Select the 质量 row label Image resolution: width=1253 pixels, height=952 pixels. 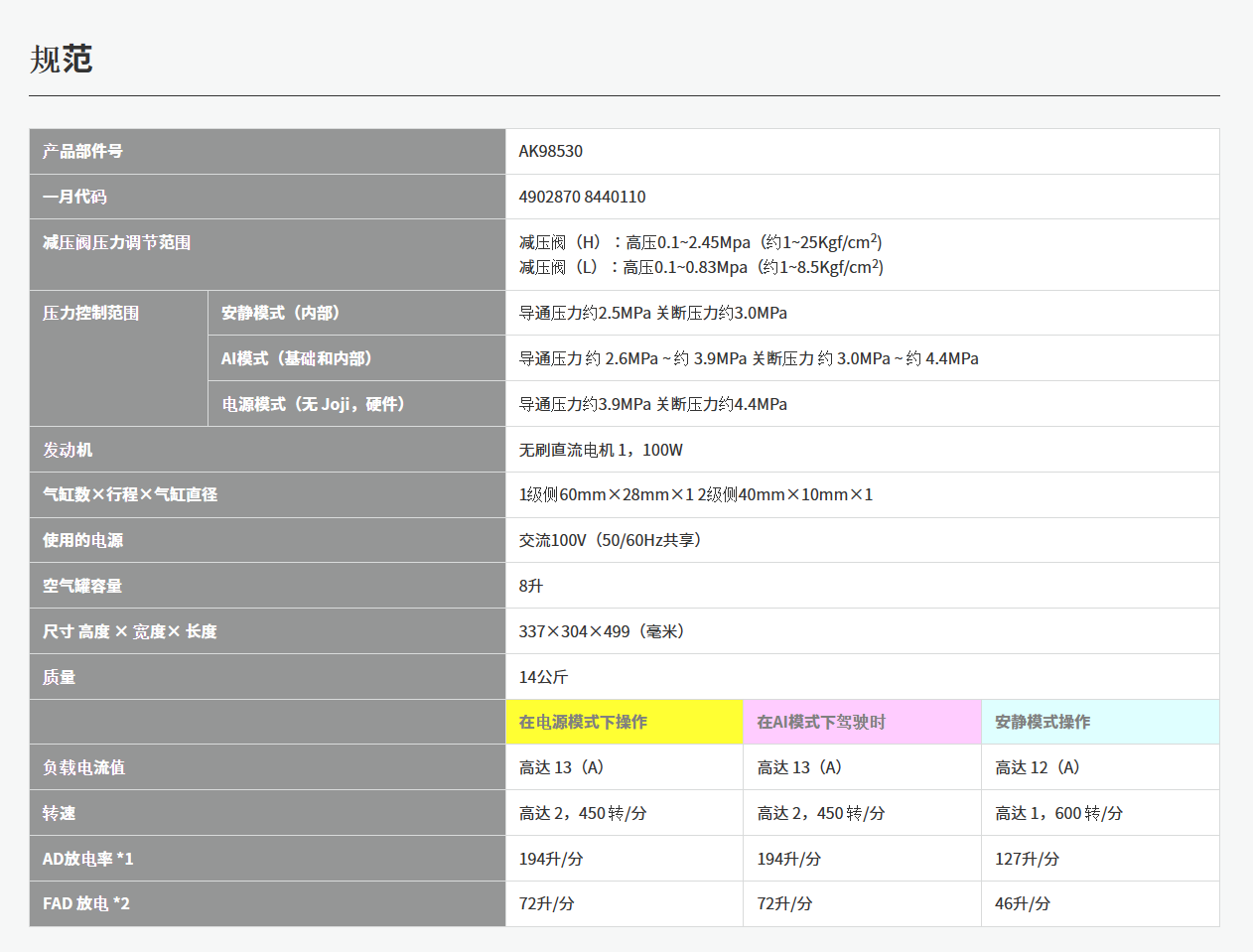click(267, 677)
